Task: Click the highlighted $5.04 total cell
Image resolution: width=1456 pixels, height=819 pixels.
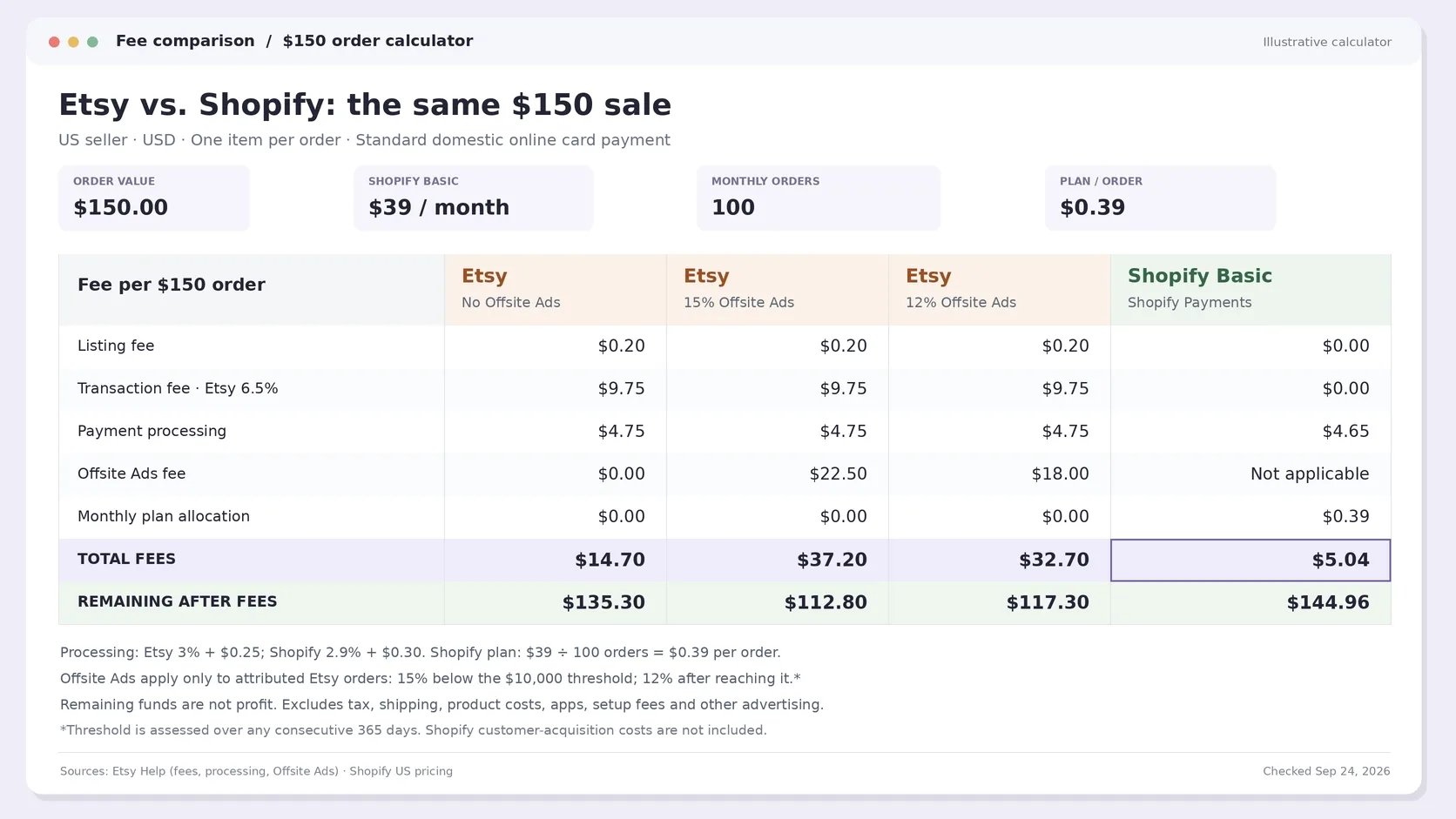Action: [x=1250, y=560]
